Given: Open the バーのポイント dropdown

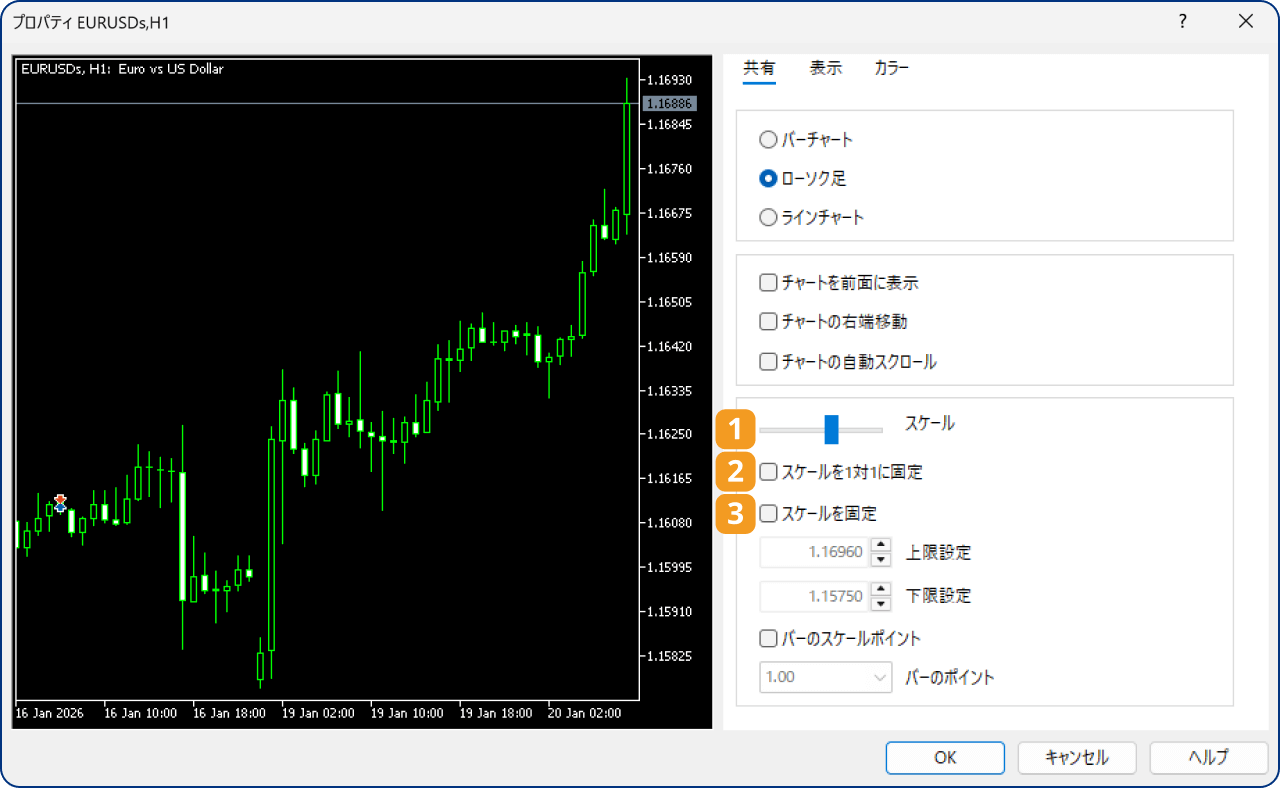Looking at the screenshot, I should tap(826, 677).
